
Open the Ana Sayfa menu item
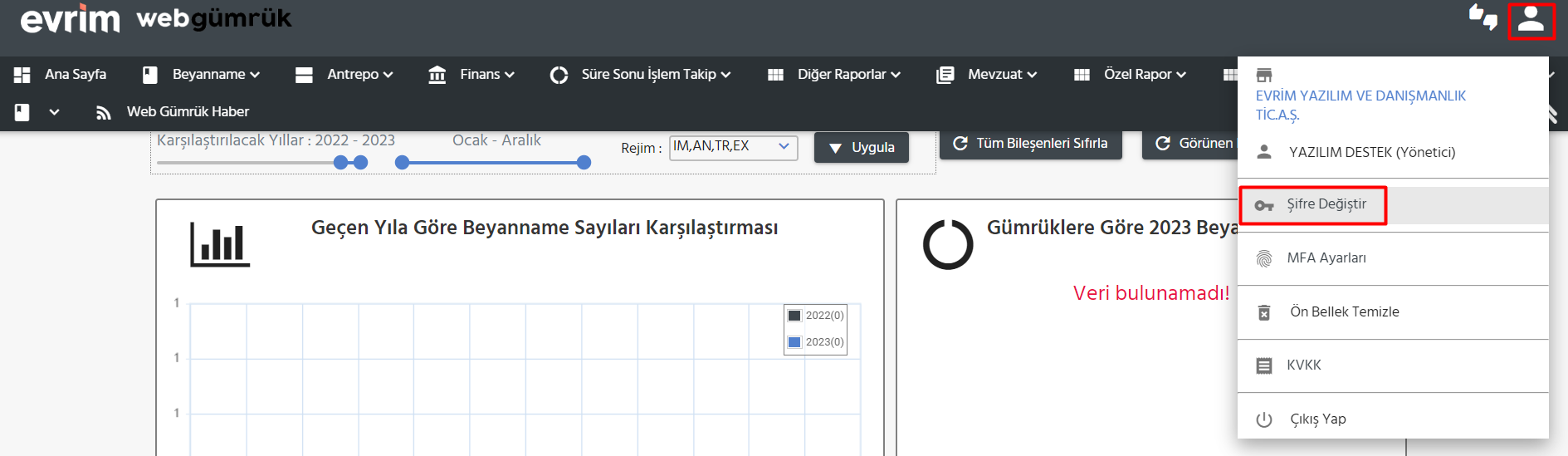pos(76,74)
